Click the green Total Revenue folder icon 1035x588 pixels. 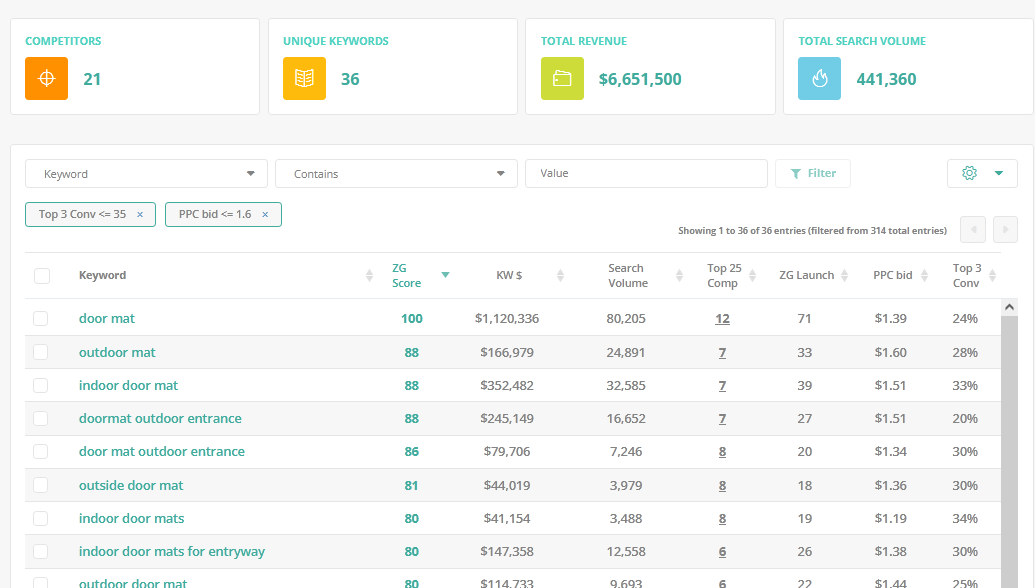point(562,79)
